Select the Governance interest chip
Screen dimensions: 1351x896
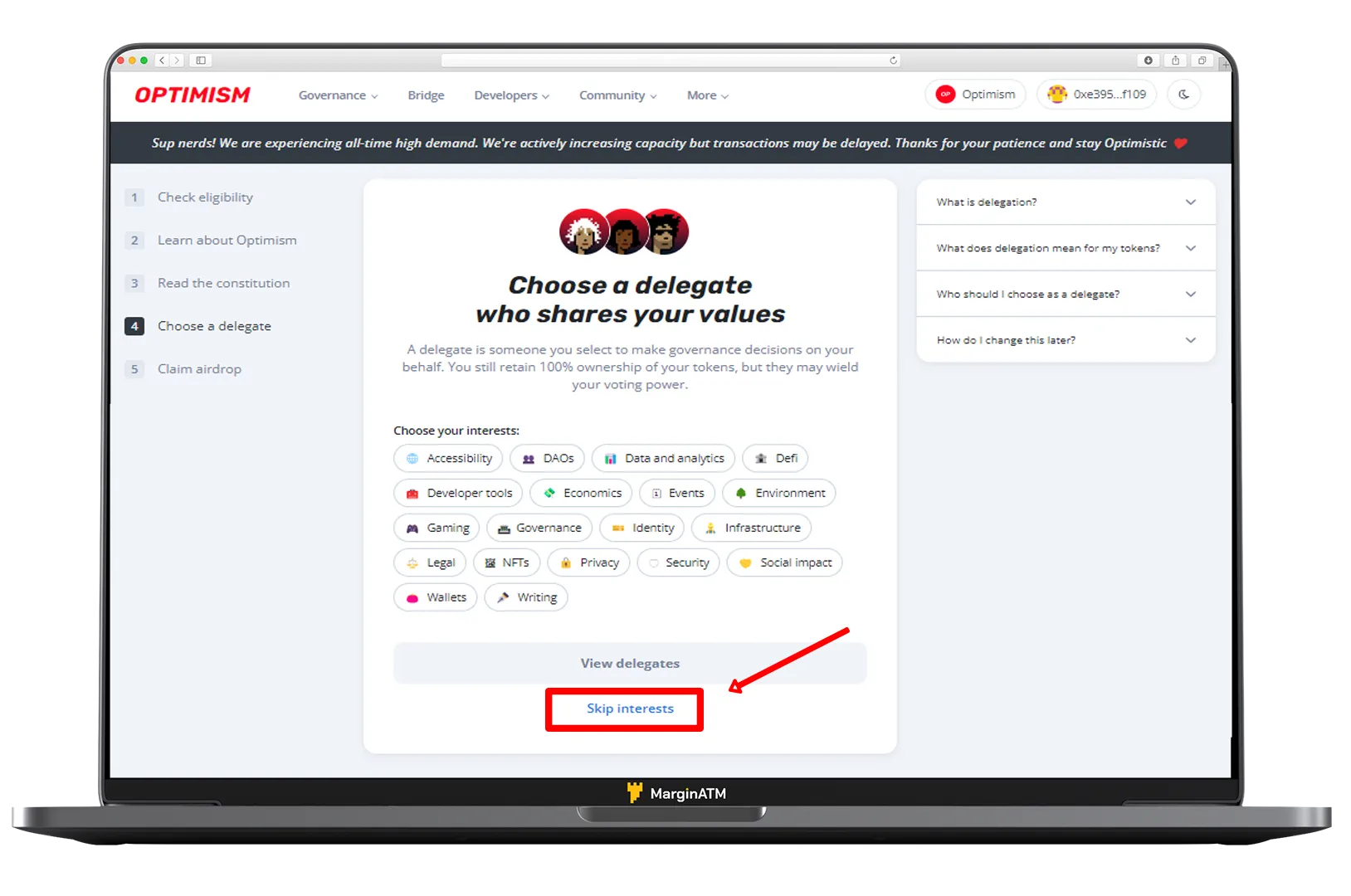539,528
